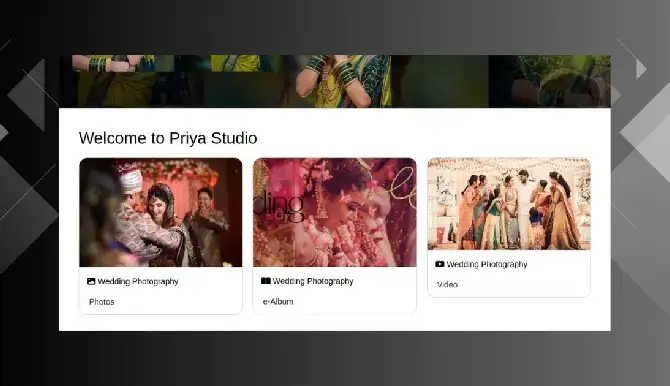Click the "Welcome to Priya Studio" heading
This screenshot has height=386, width=670.
point(168,138)
